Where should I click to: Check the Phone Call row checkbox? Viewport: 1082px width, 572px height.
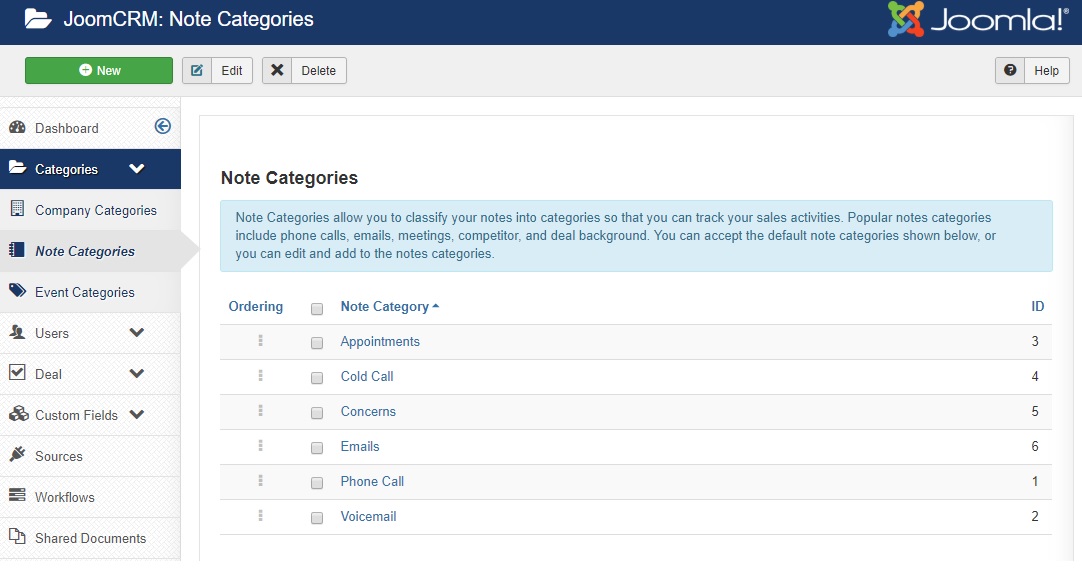(x=317, y=483)
